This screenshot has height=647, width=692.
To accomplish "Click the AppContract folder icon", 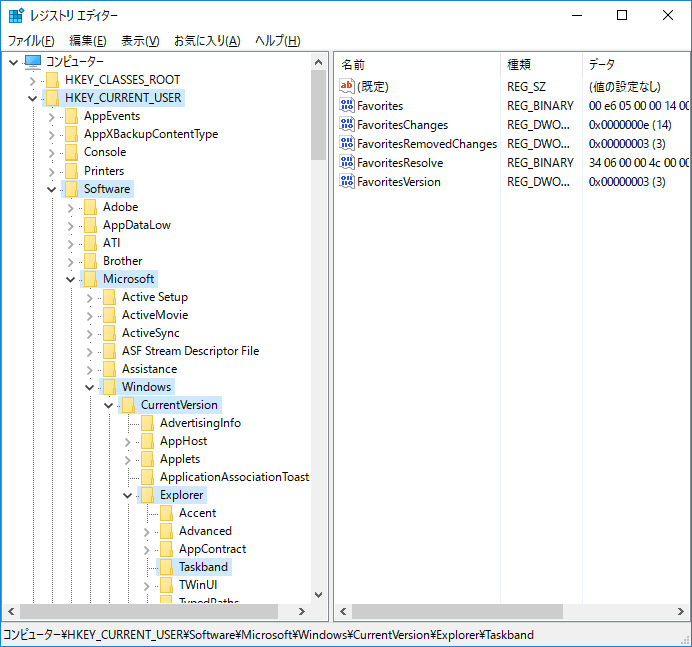I will [x=166, y=549].
